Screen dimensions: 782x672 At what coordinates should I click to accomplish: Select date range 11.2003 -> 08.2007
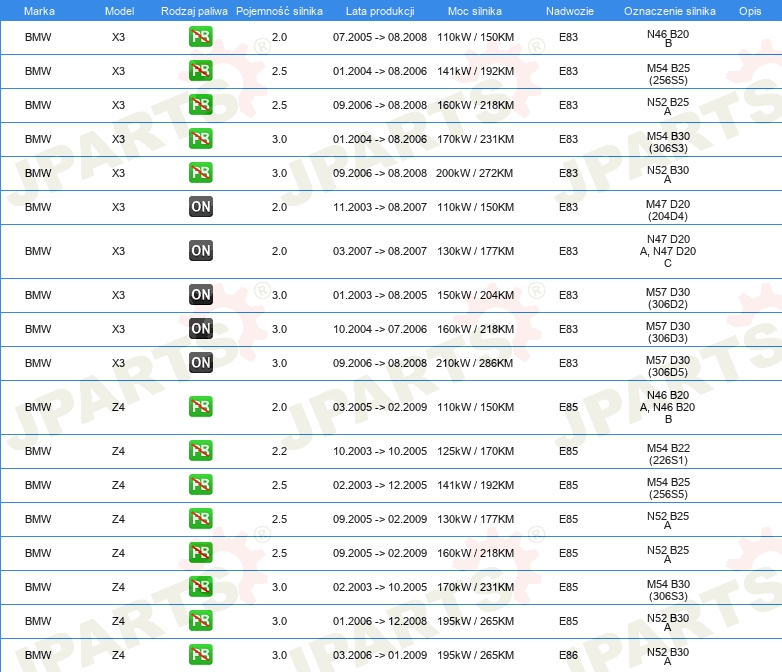coord(380,207)
